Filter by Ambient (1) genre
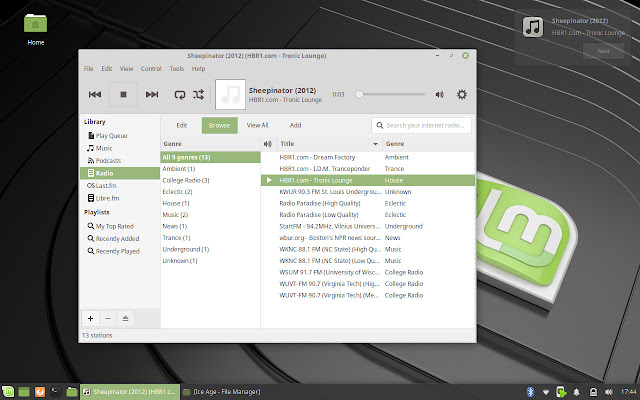 tap(210, 169)
